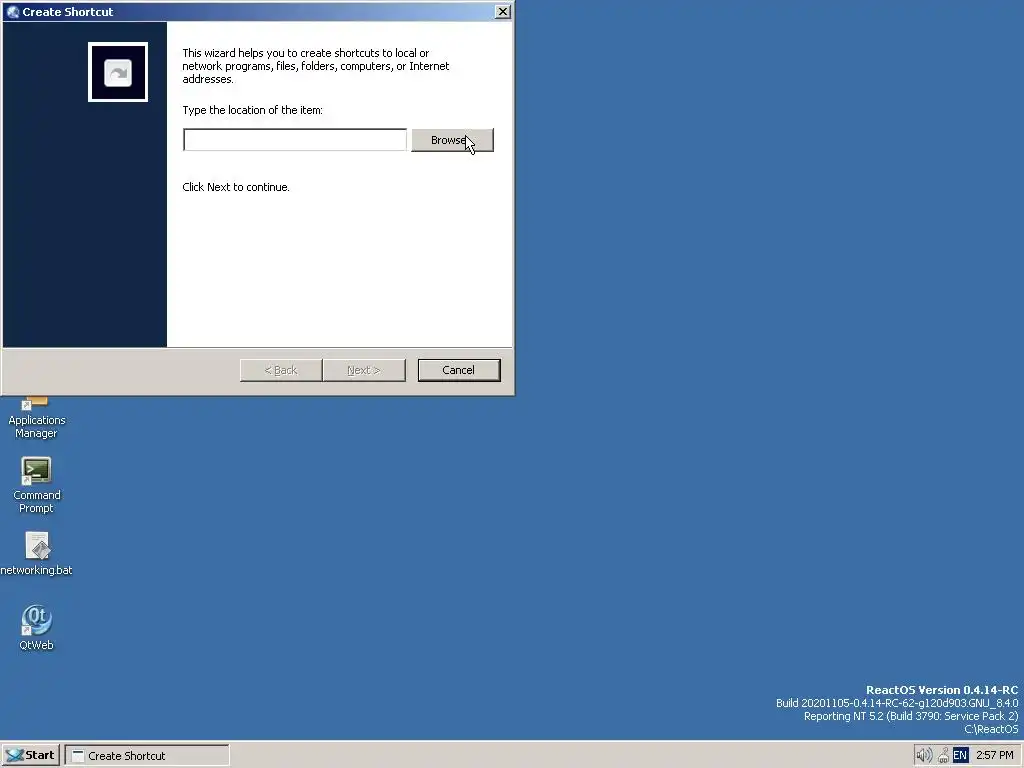The height and width of the screenshot is (768, 1024).
Task: Click the EN language indicator
Action: 960,756
